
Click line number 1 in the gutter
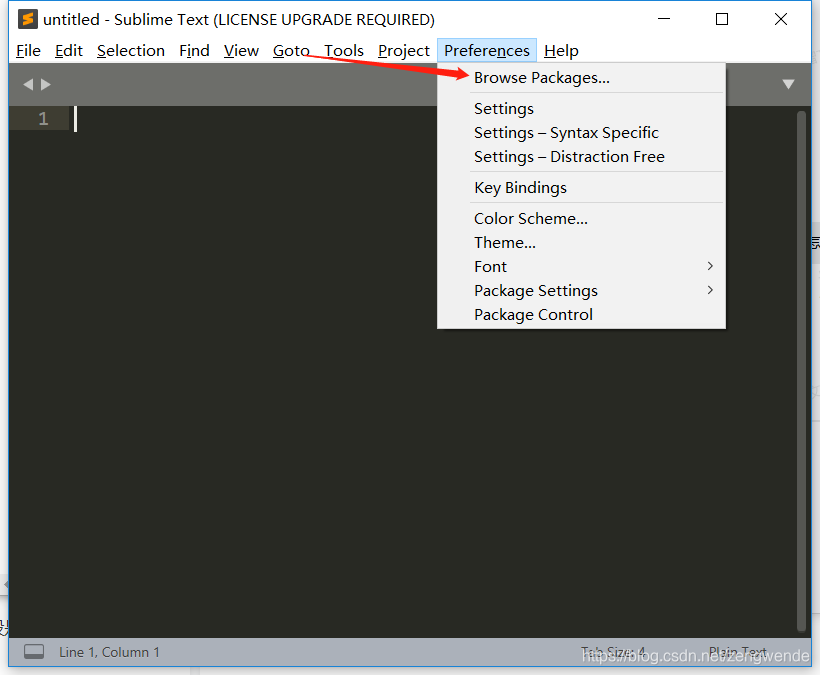click(x=43, y=119)
